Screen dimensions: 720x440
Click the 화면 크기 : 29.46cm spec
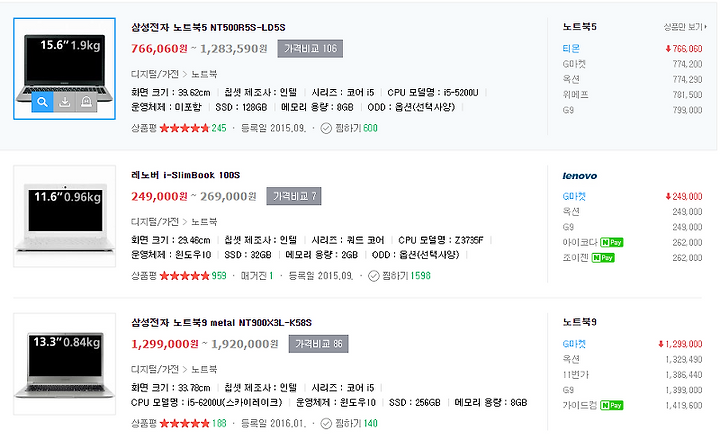[x=170, y=240]
